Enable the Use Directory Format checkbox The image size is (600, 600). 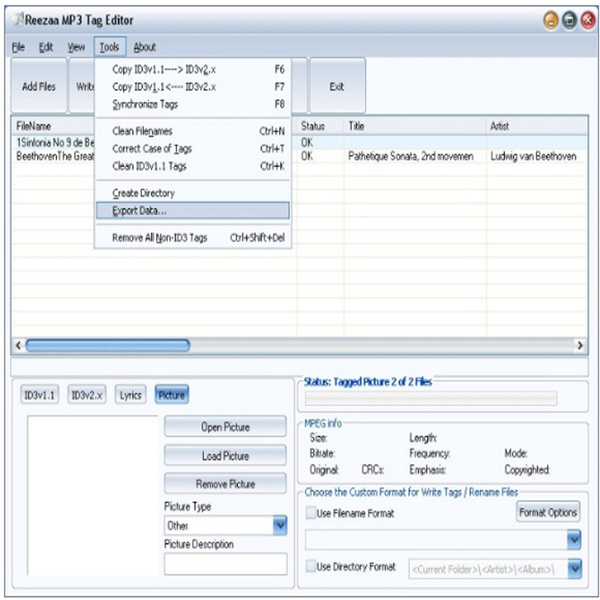pyautogui.click(x=311, y=566)
